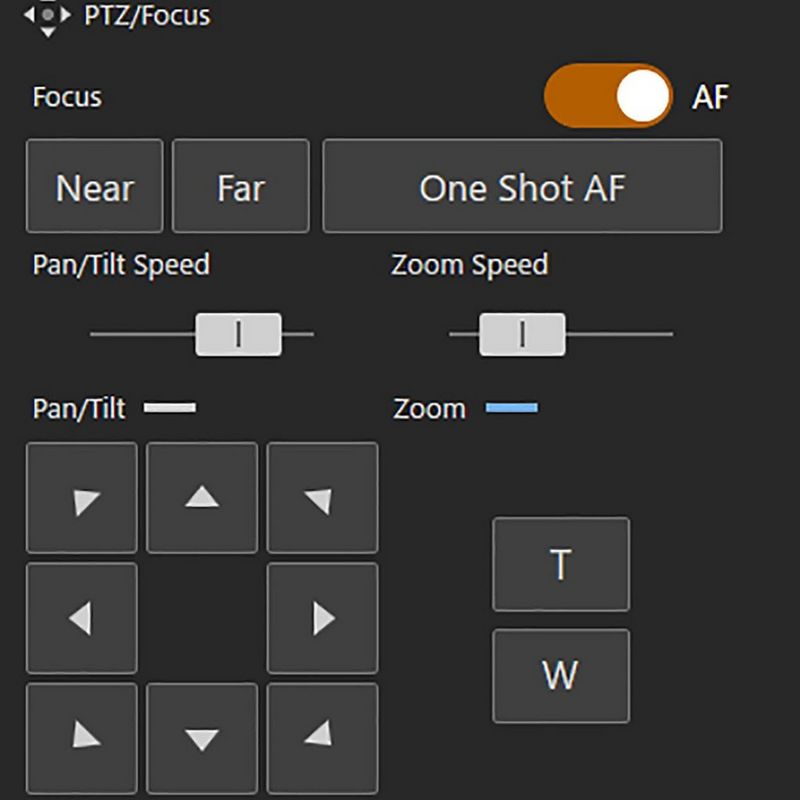Click the blue Zoom indicator bar
800x800 pixels.
(x=511, y=408)
